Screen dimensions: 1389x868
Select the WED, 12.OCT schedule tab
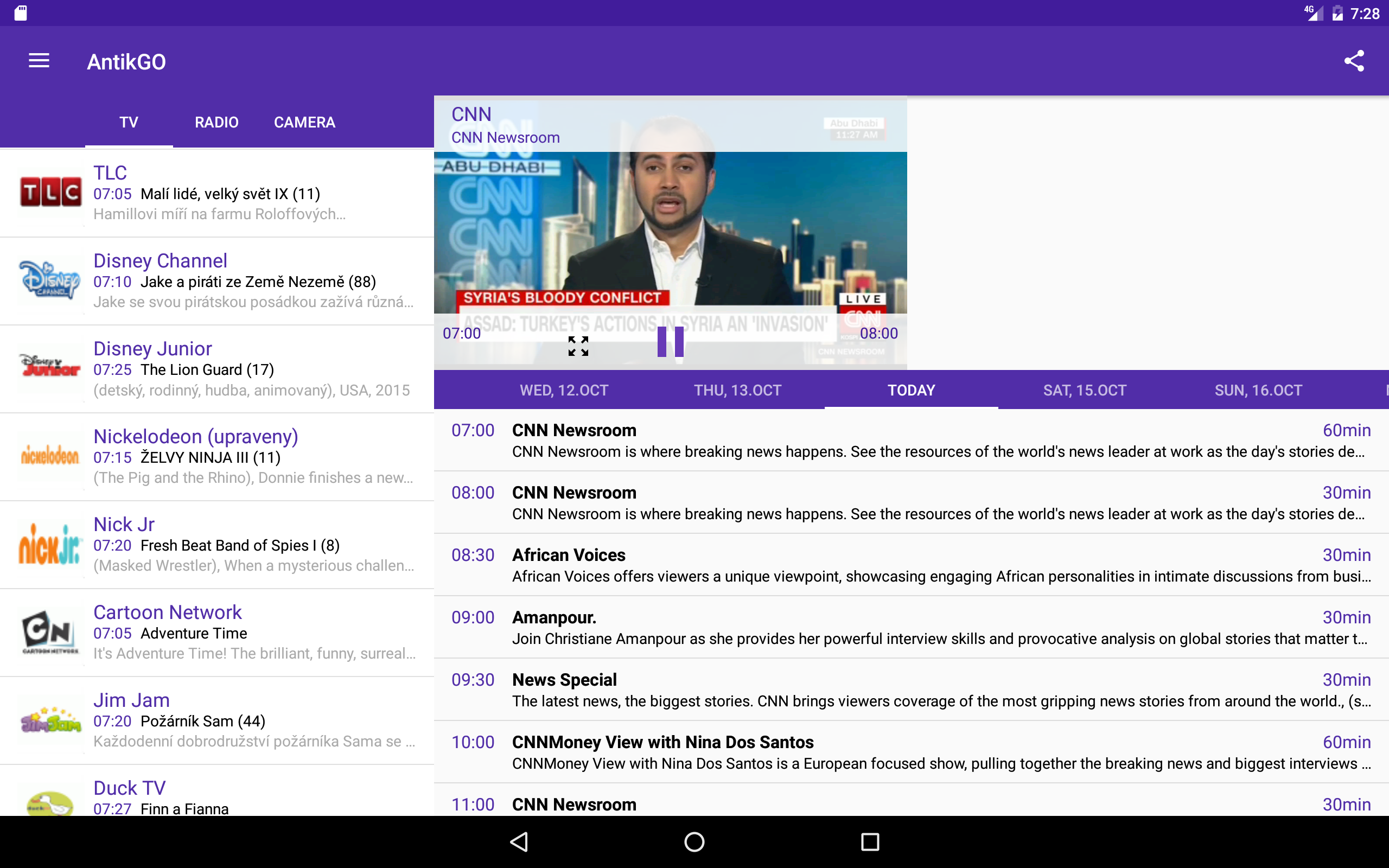click(x=564, y=391)
